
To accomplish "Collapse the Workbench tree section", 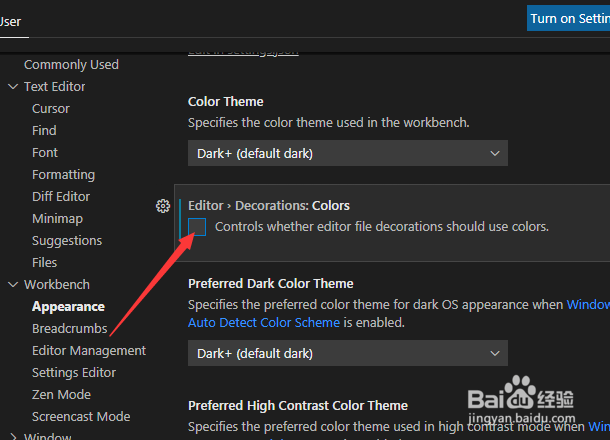I will [13, 284].
